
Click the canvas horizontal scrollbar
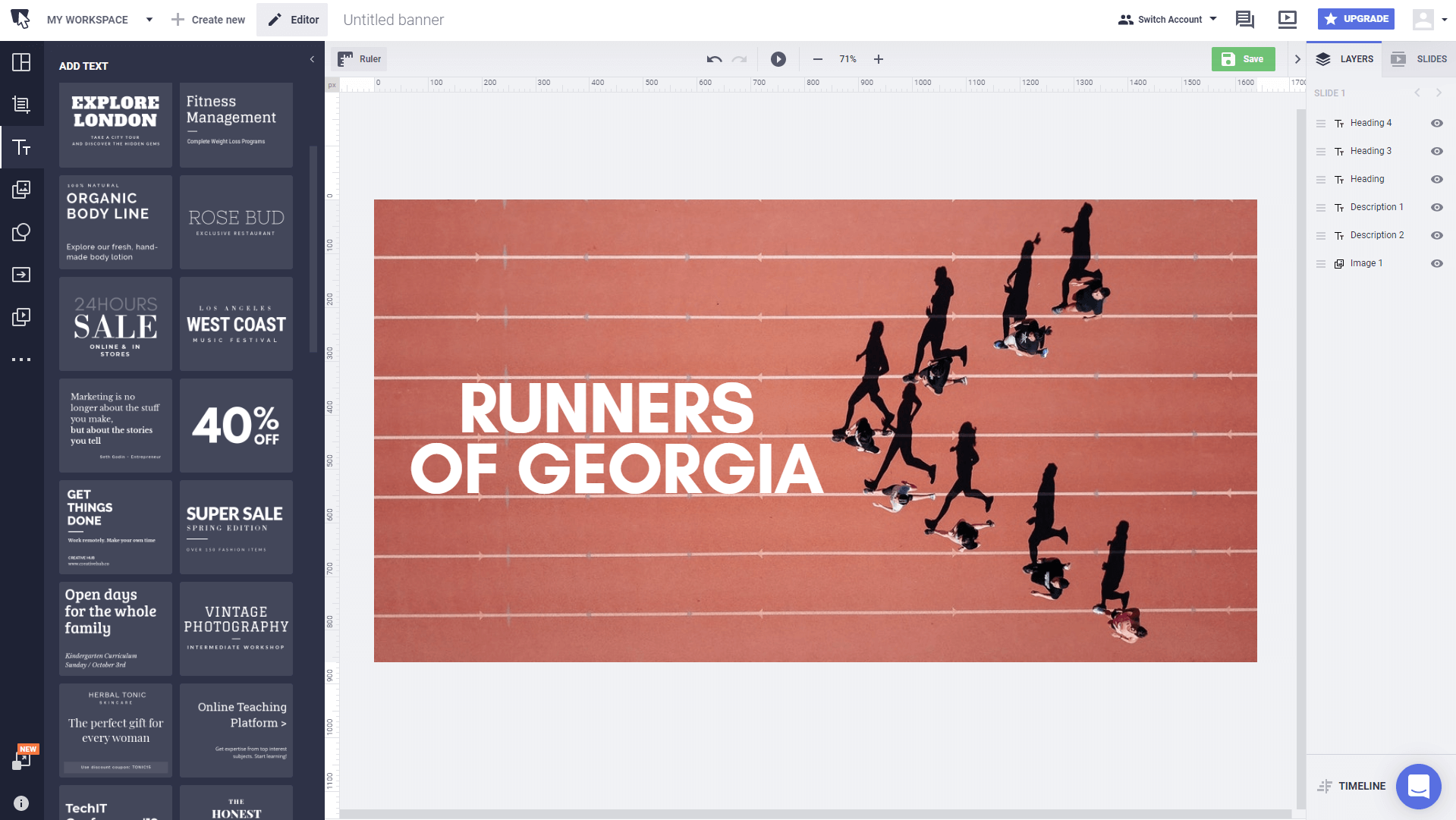pyautogui.click(x=816, y=814)
